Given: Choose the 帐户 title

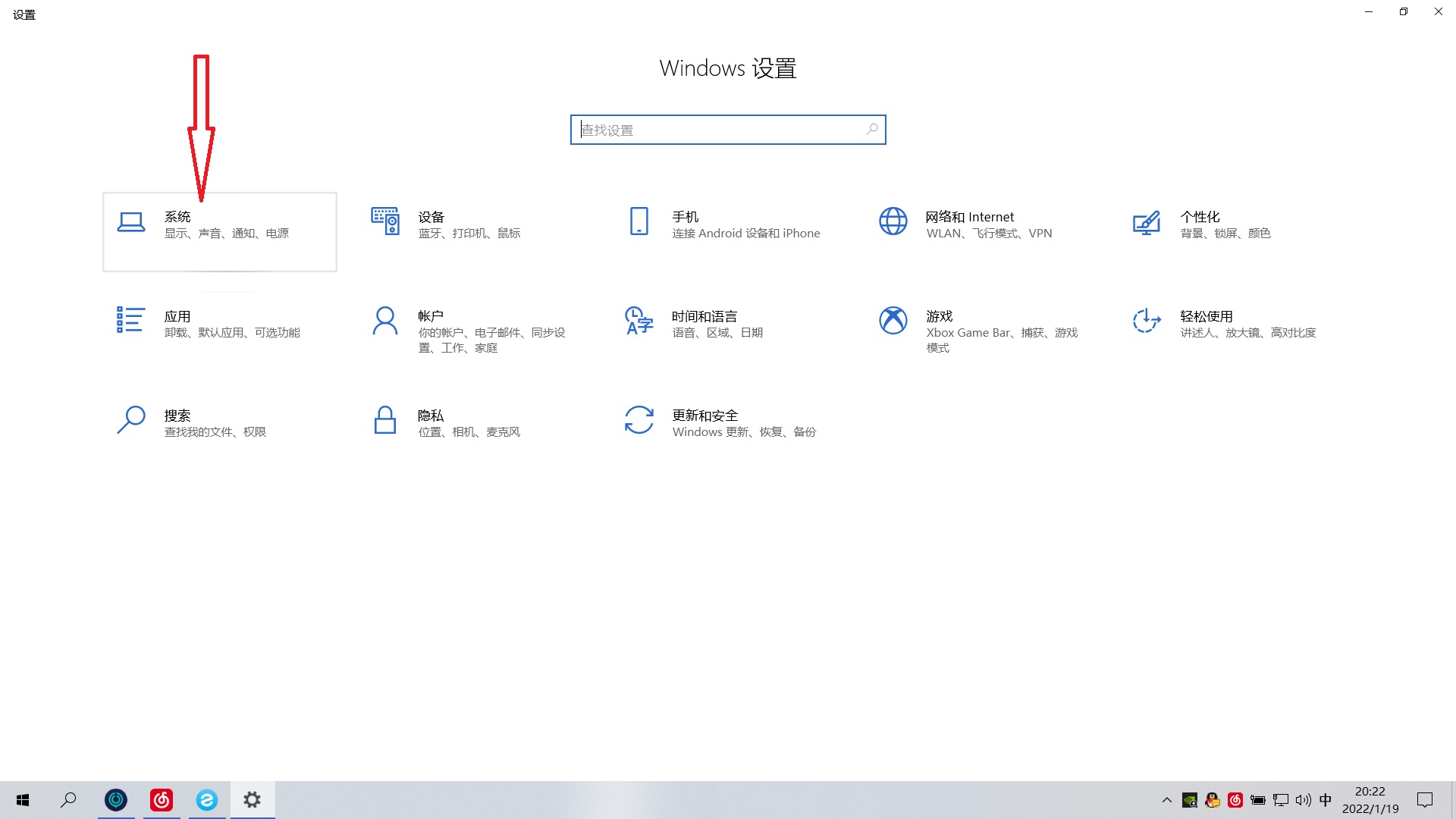Looking at the screenshot, I should tap(431, 316).
